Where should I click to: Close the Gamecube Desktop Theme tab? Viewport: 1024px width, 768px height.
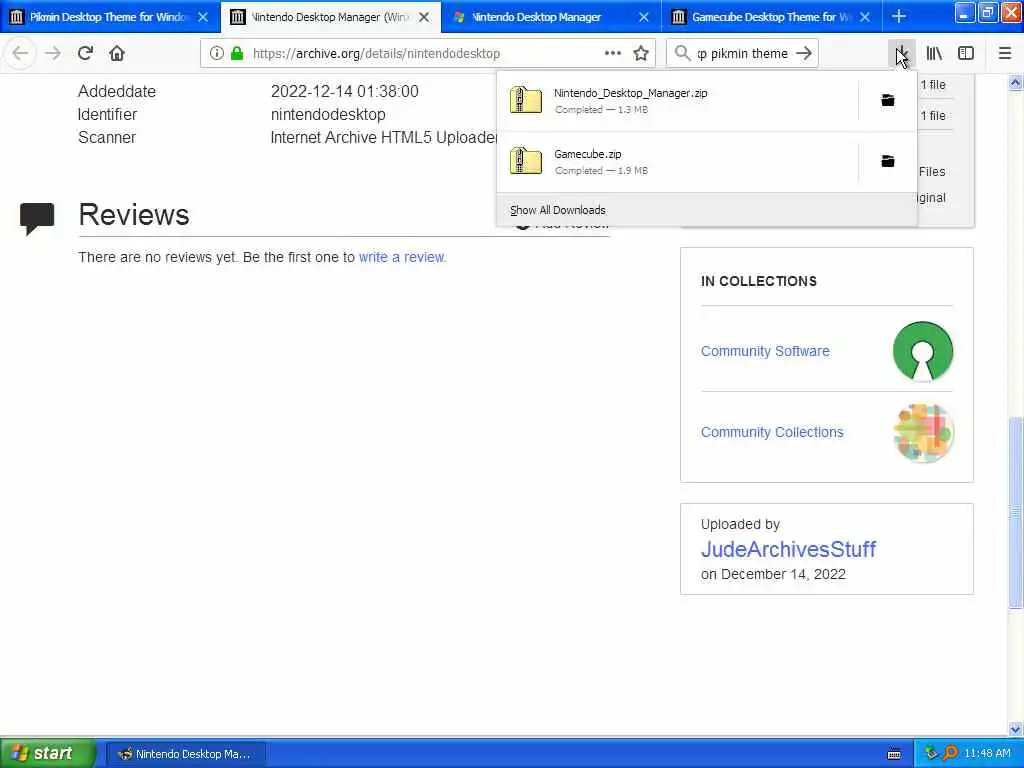pyautogui.click(x=865, y=17)
